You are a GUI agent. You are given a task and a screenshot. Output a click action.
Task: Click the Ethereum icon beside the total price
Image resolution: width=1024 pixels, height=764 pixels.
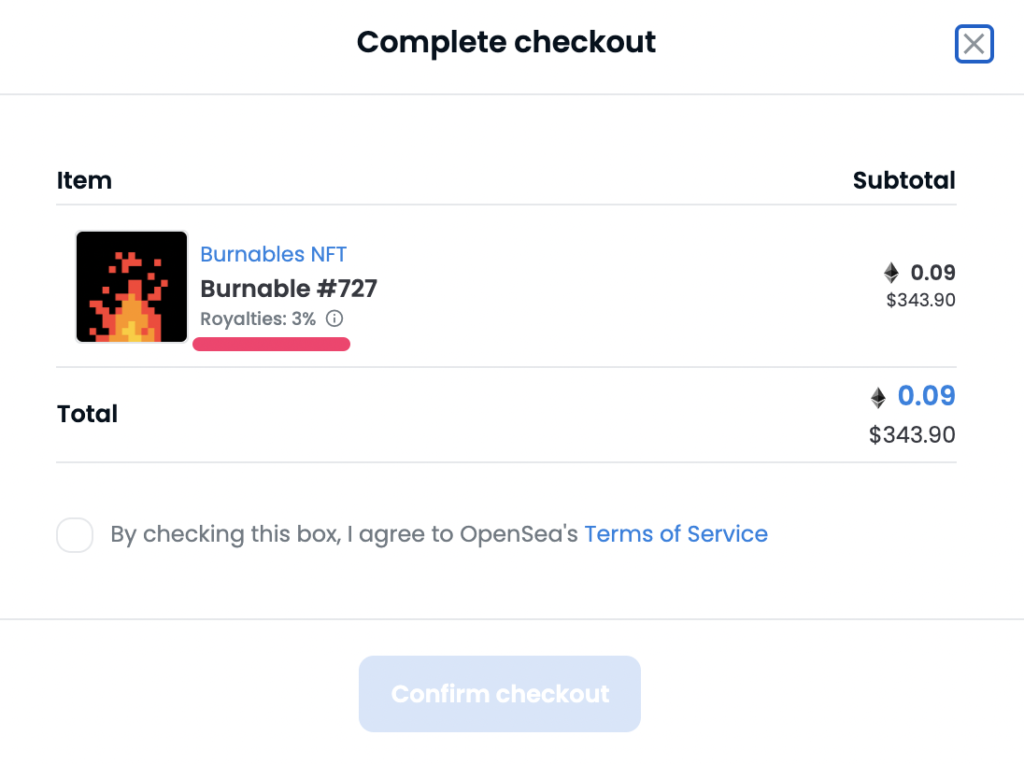pyautogui.click(x=878, y=397)
